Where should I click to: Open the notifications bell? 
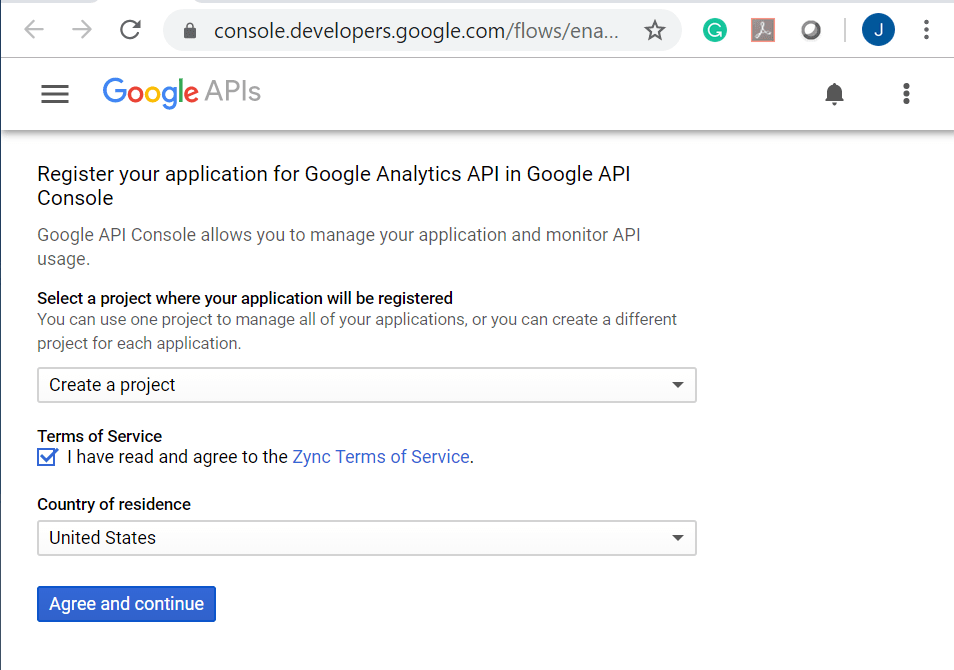coord(834,94)
